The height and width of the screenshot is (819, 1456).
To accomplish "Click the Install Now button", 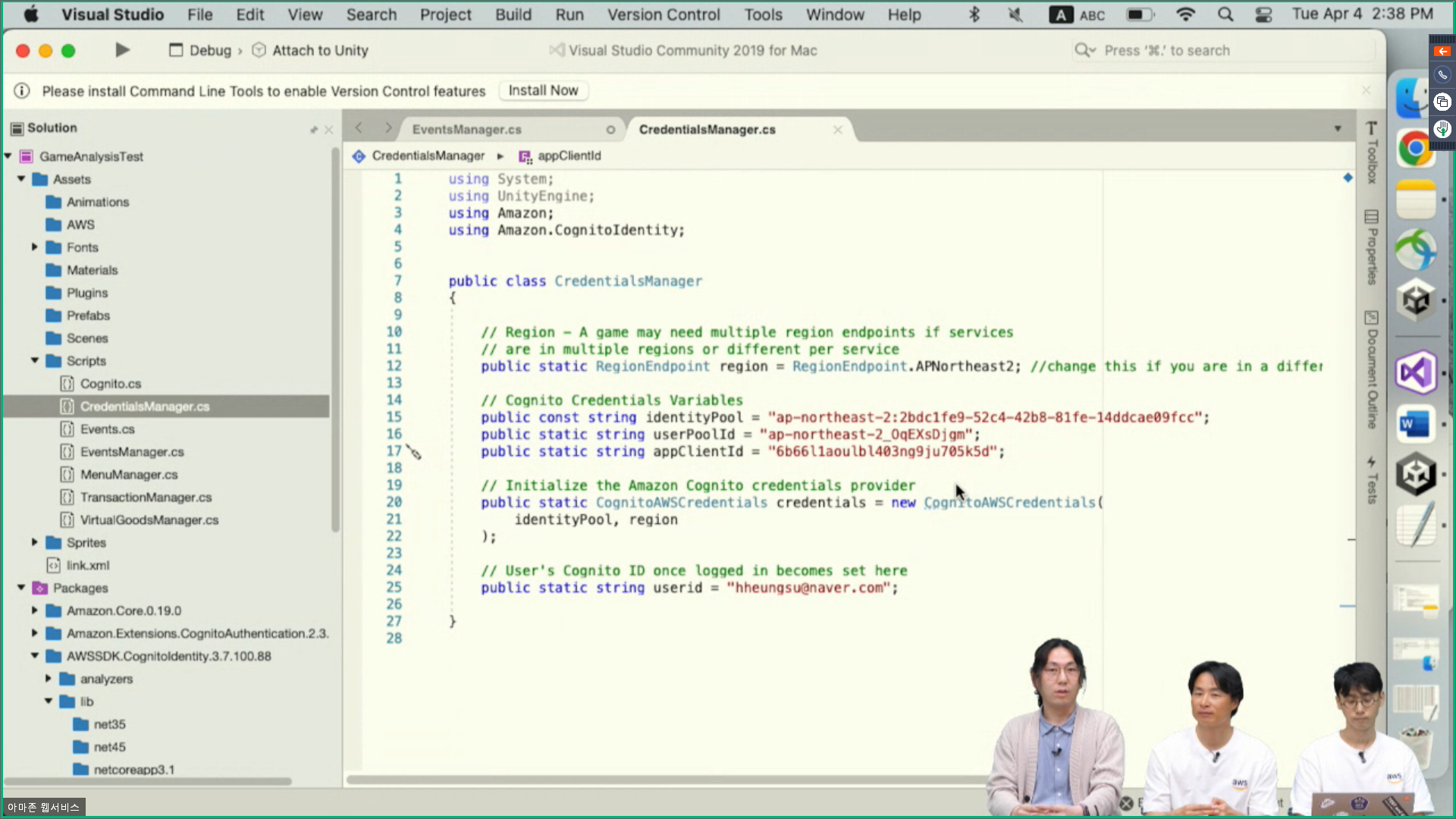I will click(543, 90).
